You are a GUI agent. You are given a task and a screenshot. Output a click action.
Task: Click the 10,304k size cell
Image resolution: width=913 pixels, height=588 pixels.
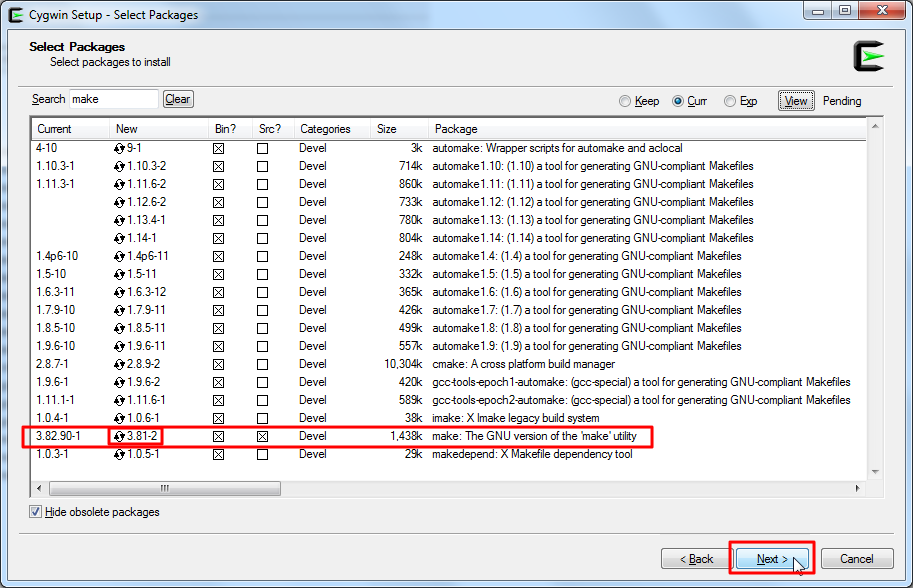pyautogui.click(x=403, y=364)
